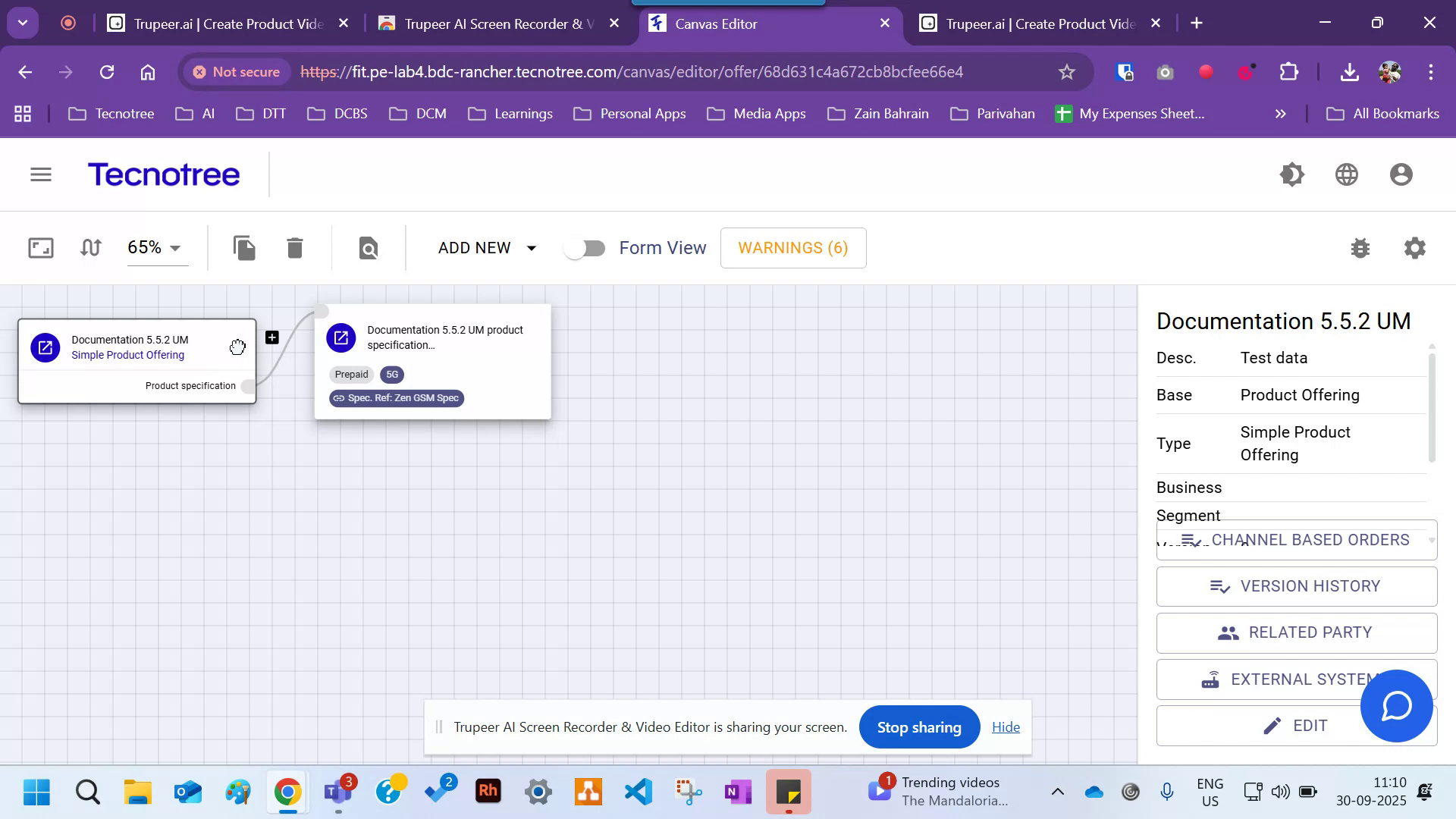The image size is (1456, 819).
Task: Open the debug bug icon near the top right
Action: [1360, 248]
